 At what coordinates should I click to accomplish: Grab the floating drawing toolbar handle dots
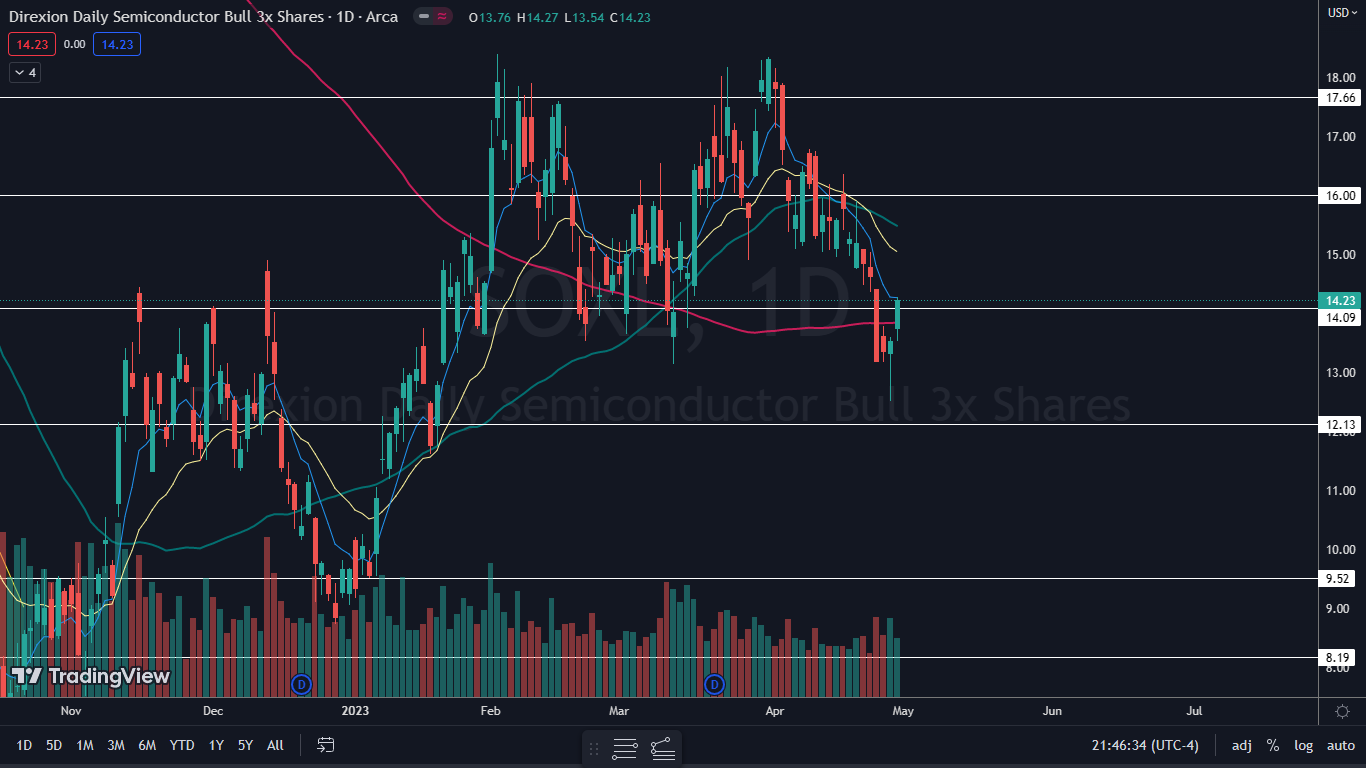pyautogui.click(x=594, y=748)
